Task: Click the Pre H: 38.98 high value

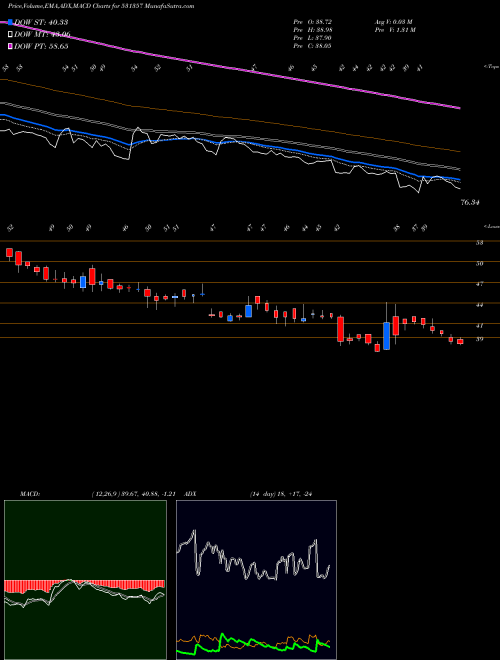Action: (x=313, y=30)
